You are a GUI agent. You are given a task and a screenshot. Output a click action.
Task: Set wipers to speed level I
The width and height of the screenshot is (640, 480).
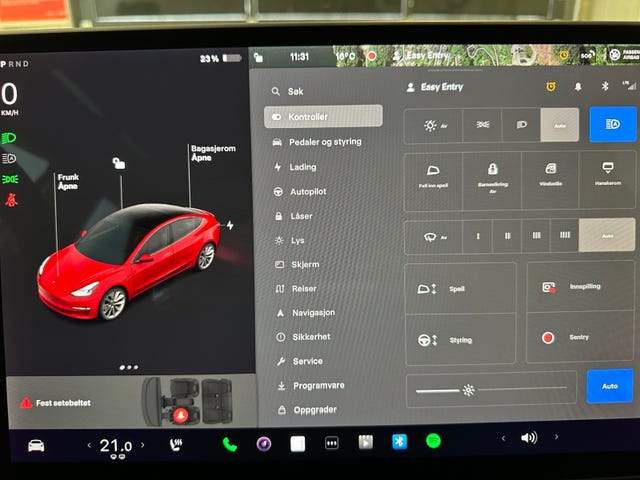pos(478,236)
